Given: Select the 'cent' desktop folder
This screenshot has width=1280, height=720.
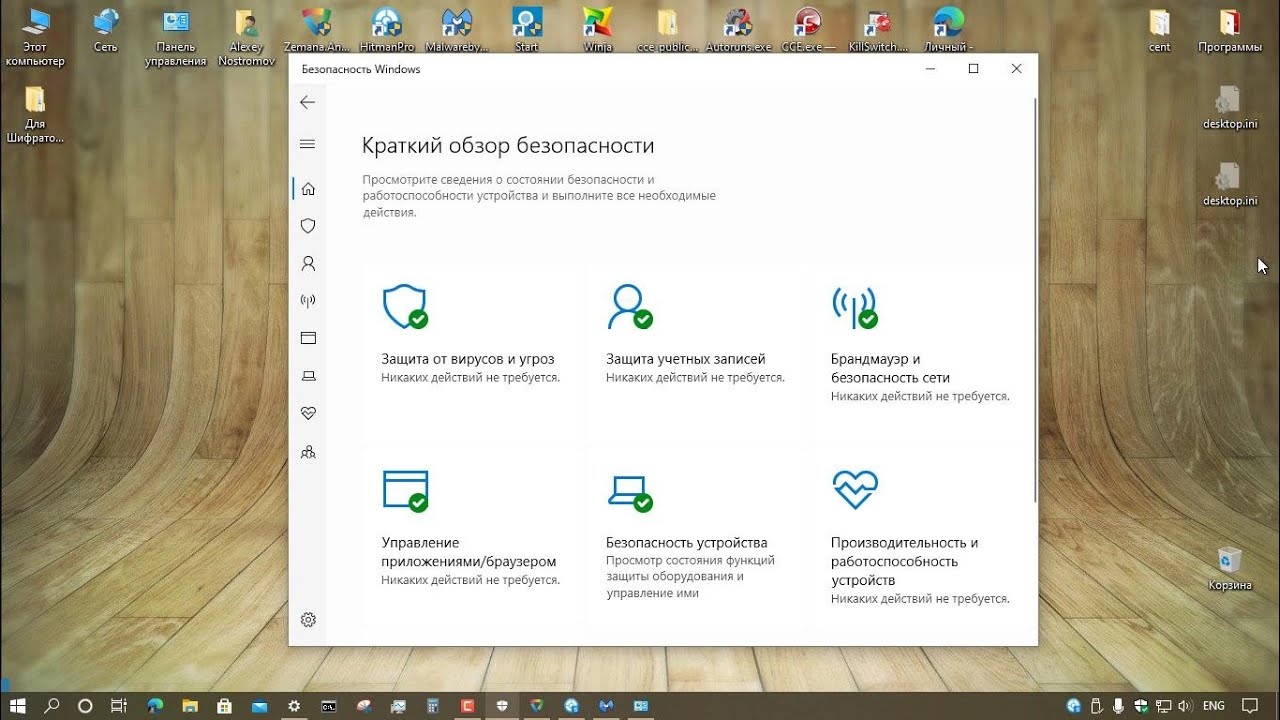Looking at the screenshot, I should coord(1160,31).
